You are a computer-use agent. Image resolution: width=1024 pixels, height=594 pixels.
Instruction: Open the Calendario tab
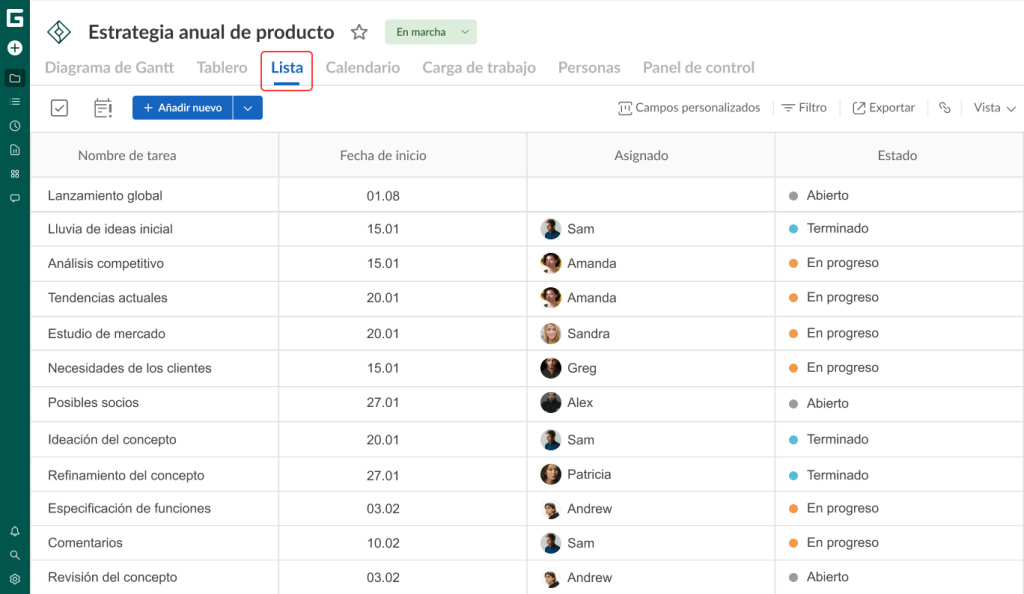(362, 67)
